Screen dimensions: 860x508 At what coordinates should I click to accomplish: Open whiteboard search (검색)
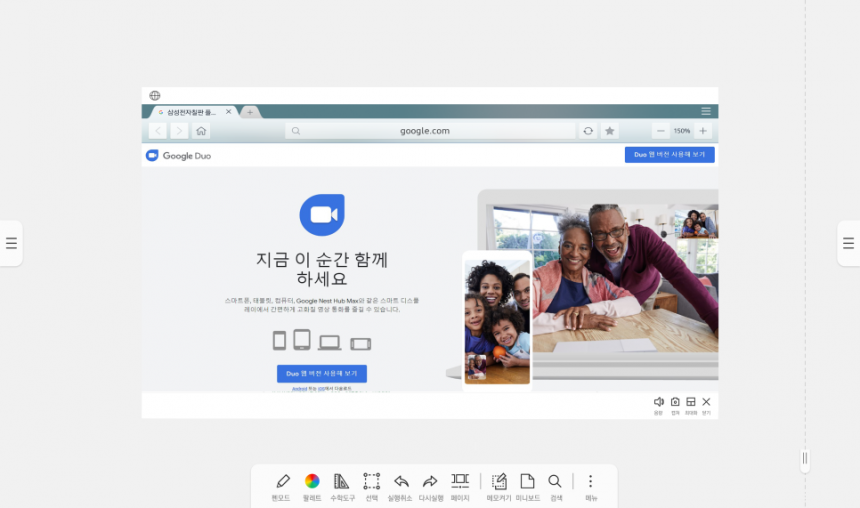point(556,487)
